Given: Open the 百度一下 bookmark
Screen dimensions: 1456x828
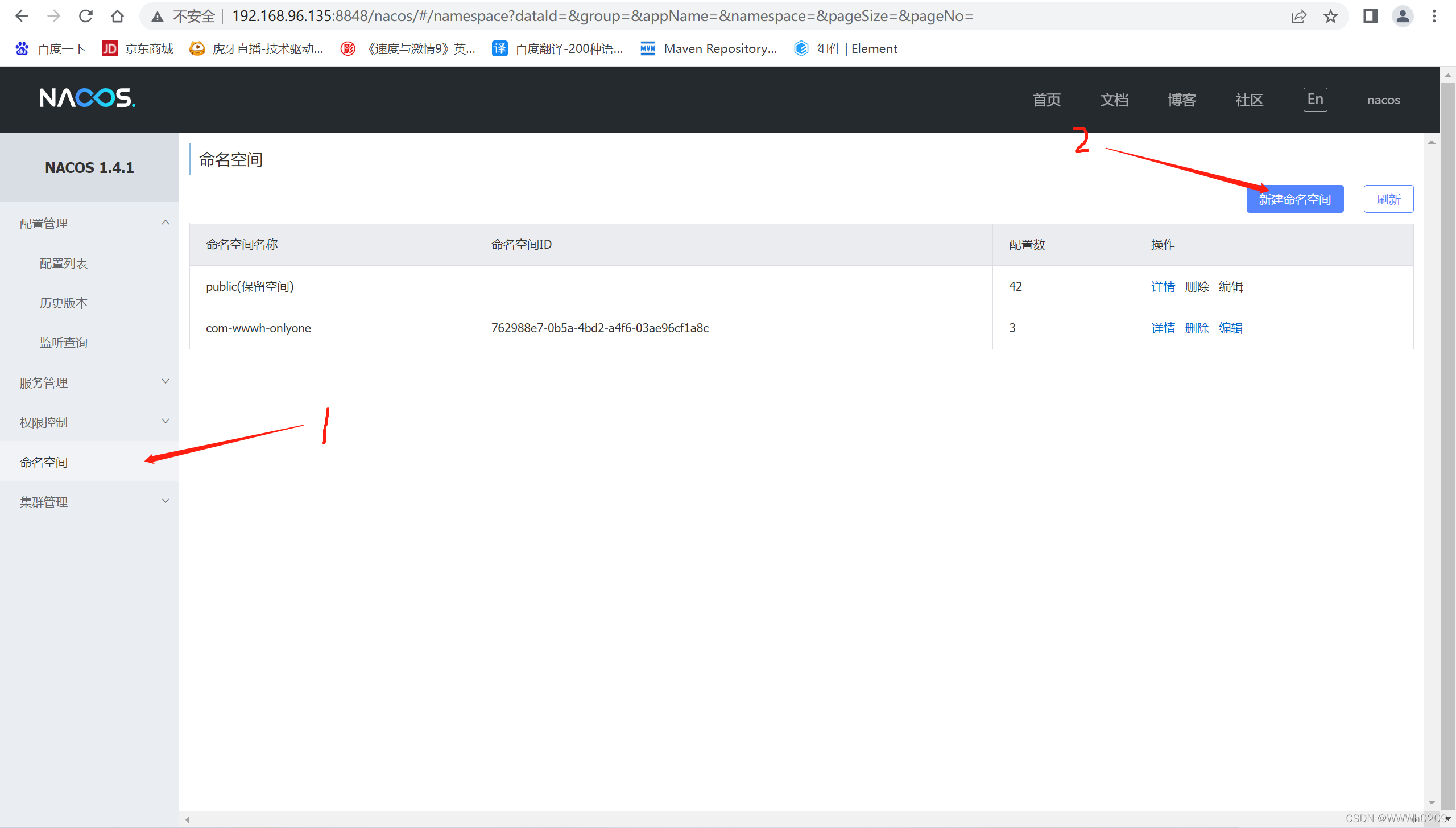Looking at the screenshot, I should 50,49.
